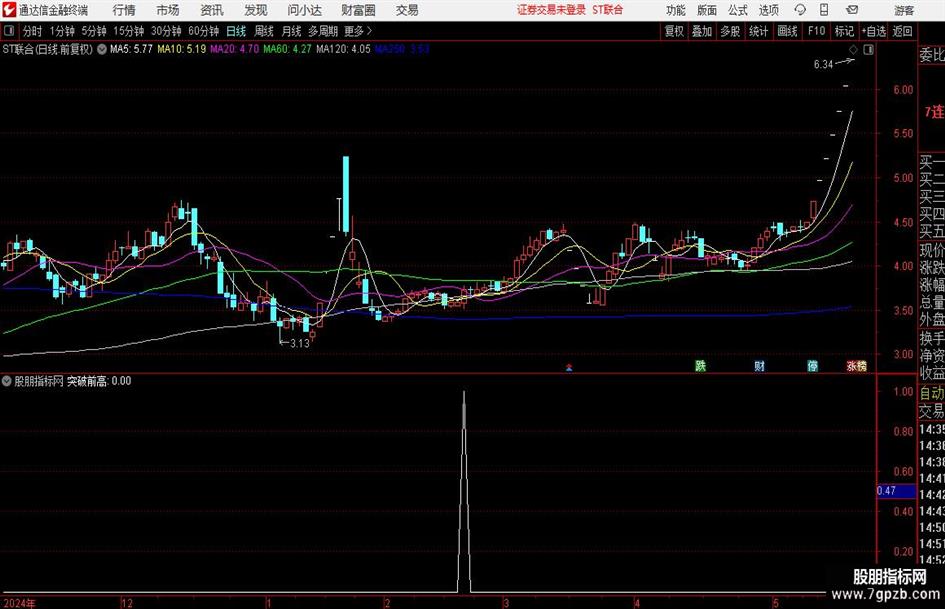Click the 返回 back button
The image size is (945, 609).
pos(902,31)
